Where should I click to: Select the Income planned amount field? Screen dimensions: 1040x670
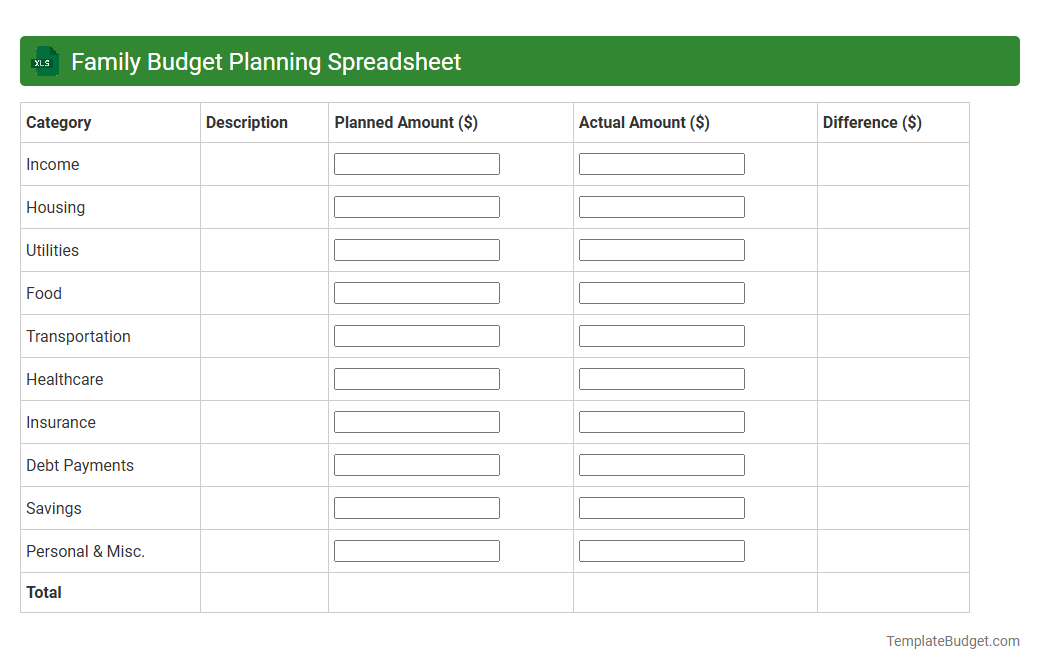pos(416,163)
